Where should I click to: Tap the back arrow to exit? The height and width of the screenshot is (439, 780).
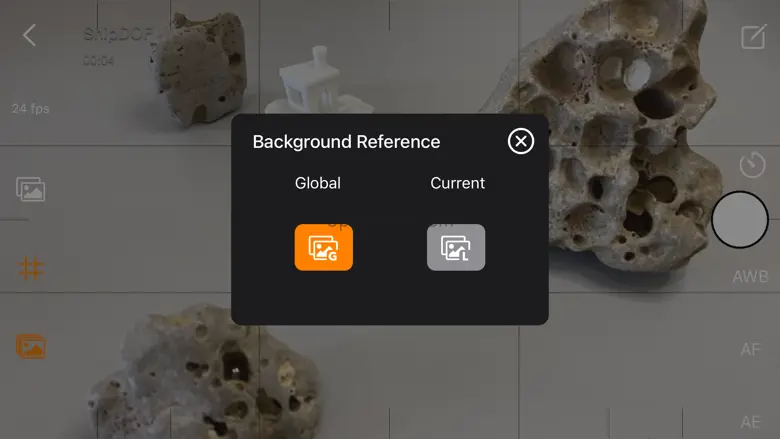(x=29, y=35)
